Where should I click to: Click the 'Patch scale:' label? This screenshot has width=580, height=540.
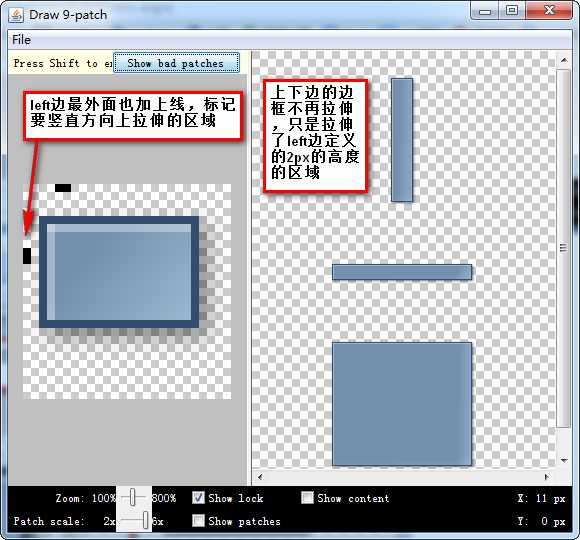(x=49, y=521)
